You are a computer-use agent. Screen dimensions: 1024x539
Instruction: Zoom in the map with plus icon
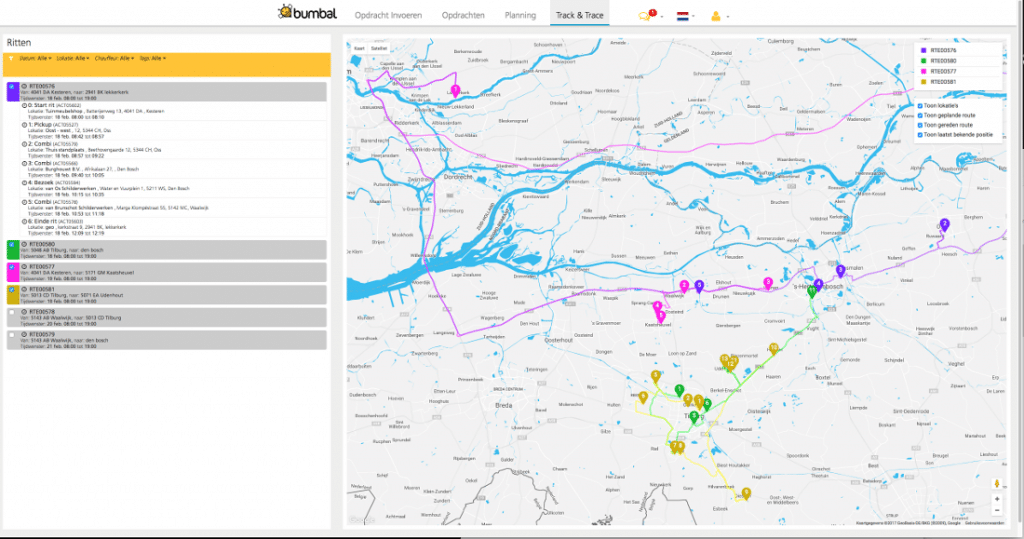tap(997, 498)
